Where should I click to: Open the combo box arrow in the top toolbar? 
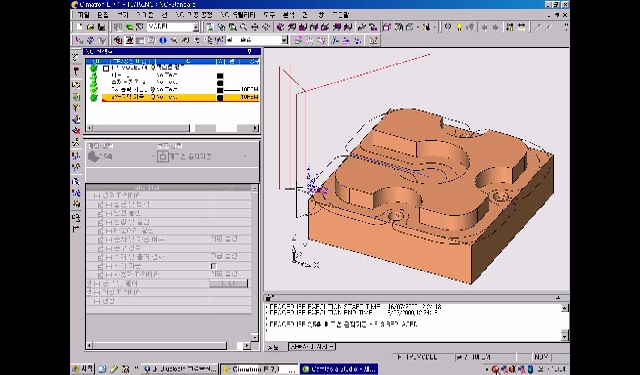(196, 27)
